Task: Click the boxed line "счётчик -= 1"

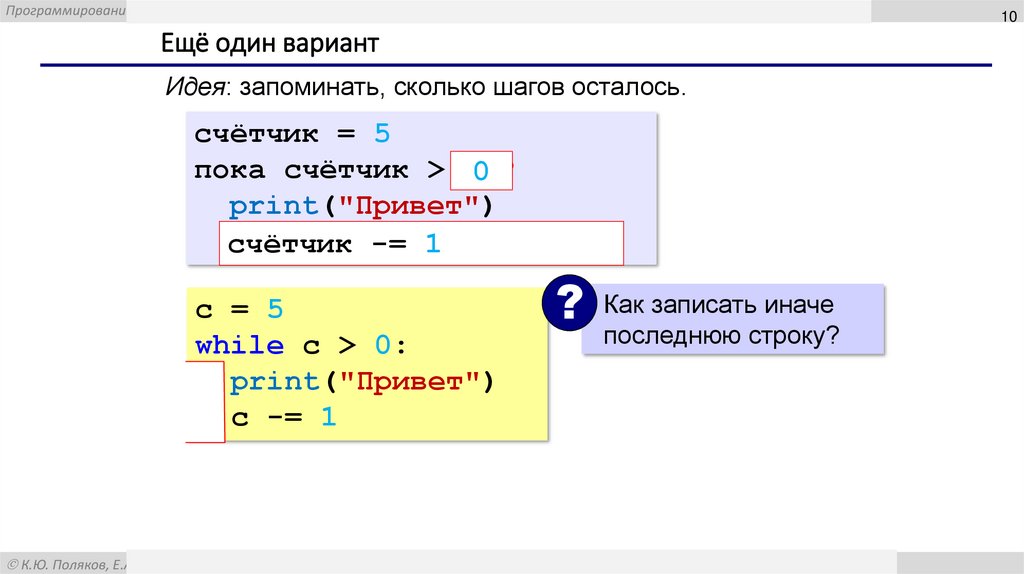Action: click(421, 244)
